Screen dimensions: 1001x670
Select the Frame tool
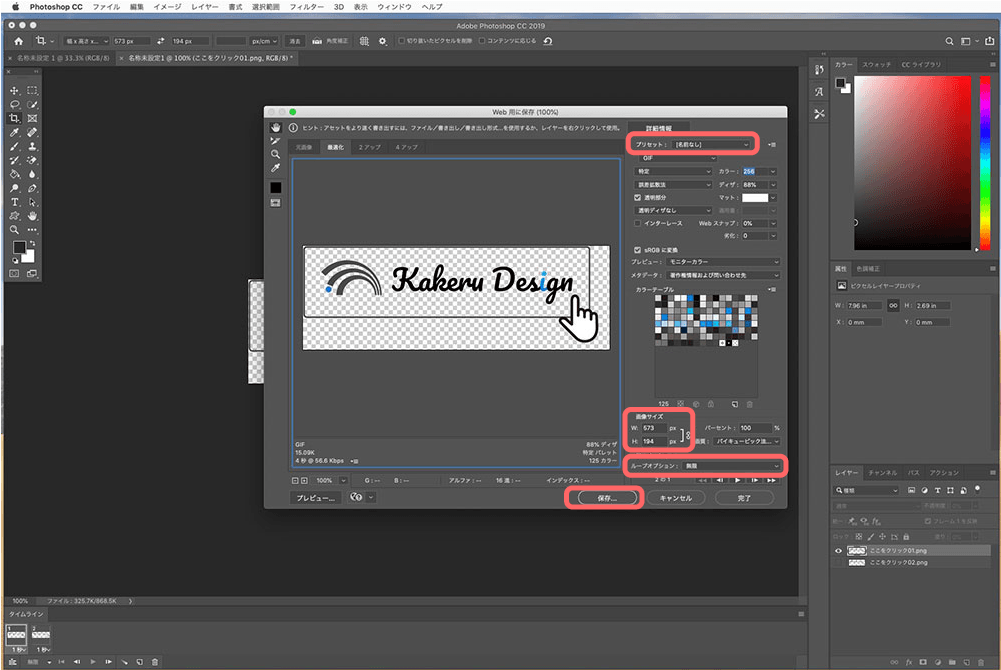click(33, 119)
